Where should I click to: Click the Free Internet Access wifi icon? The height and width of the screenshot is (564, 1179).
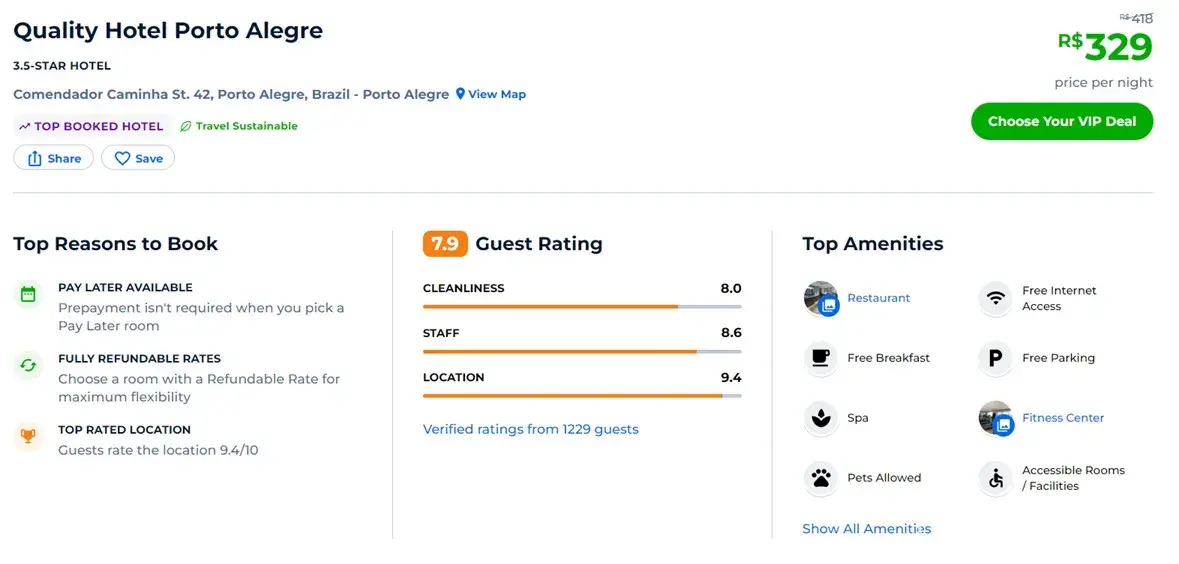coord(995,298)
